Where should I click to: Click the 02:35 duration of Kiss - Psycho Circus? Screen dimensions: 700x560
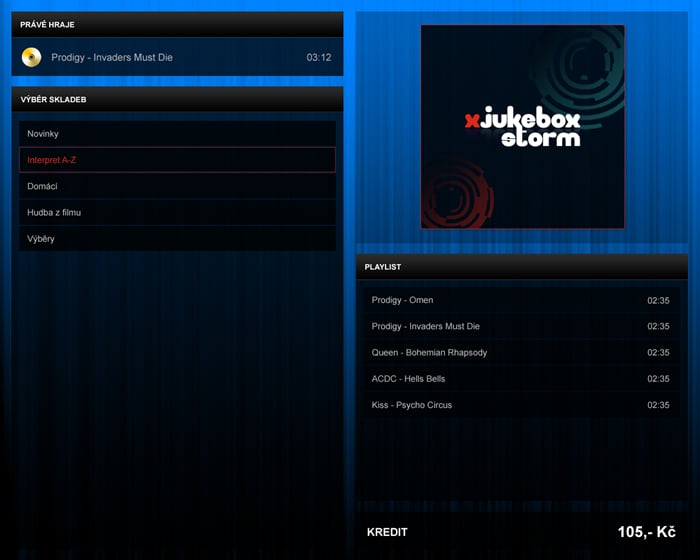[x=657, y=405]
